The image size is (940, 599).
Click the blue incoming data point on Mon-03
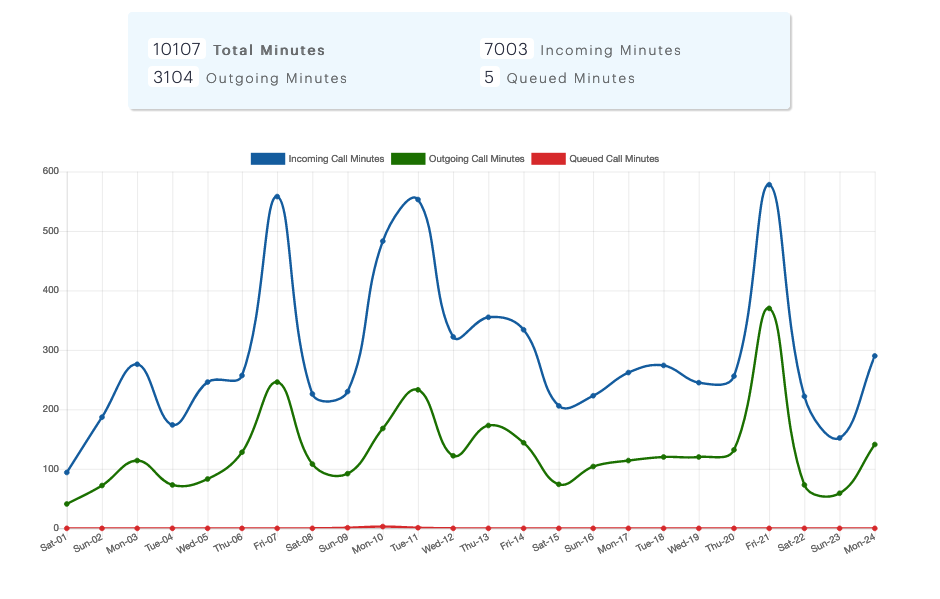click(x=137, y=365)
